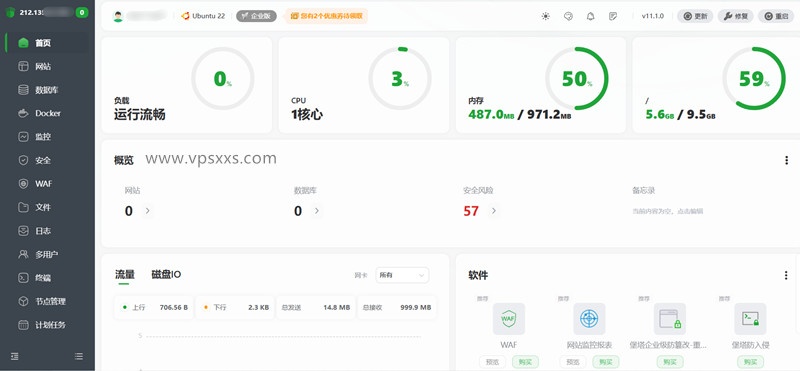The height and width of the screenshot is (371, 800).
Task: Expand the 安全风险 57 arrow
Action: [493, 210]
